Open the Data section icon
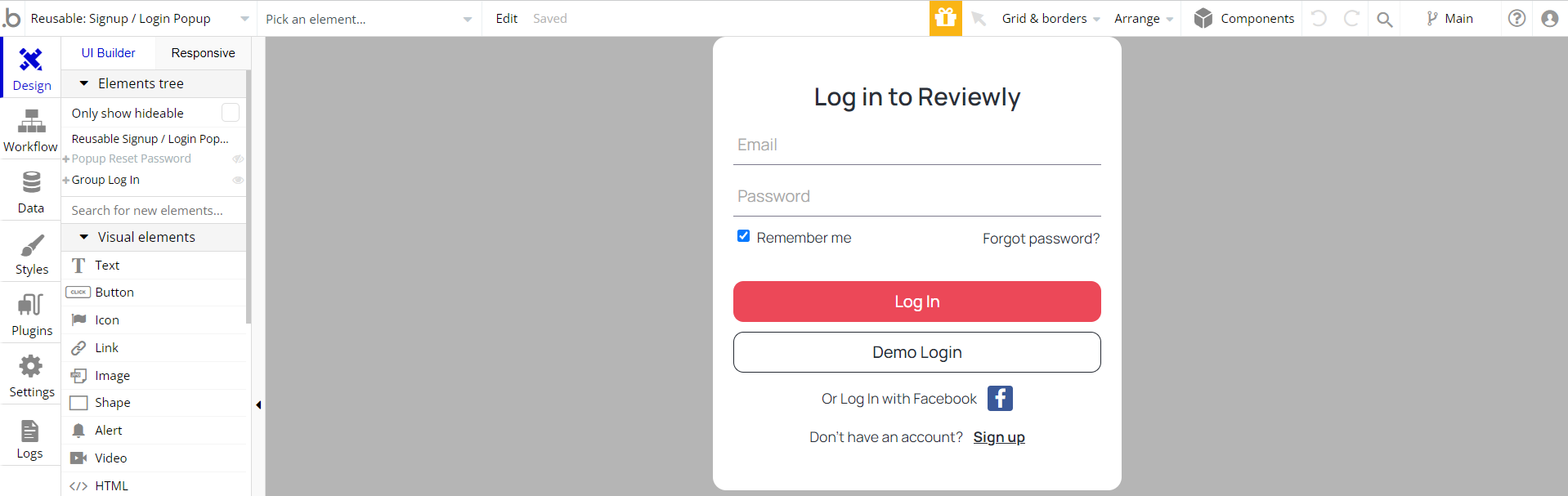 [x=31, y=191]
